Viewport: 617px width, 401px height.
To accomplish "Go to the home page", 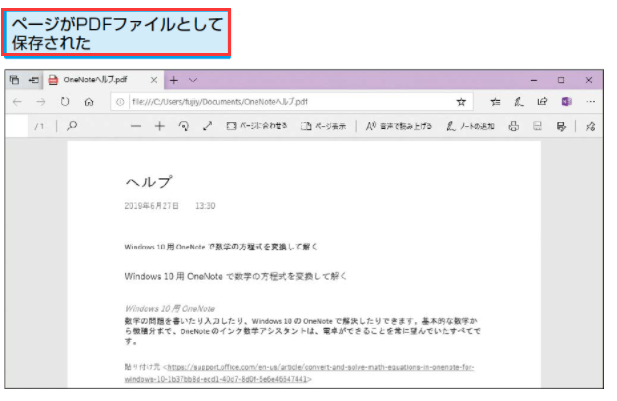I will [x=89, y=102].
